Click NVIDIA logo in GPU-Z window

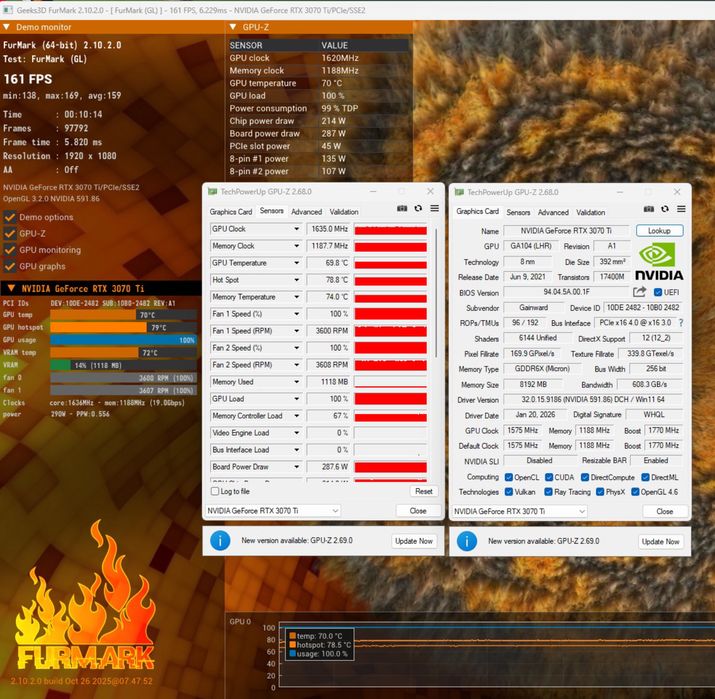(x=659, y=261)
